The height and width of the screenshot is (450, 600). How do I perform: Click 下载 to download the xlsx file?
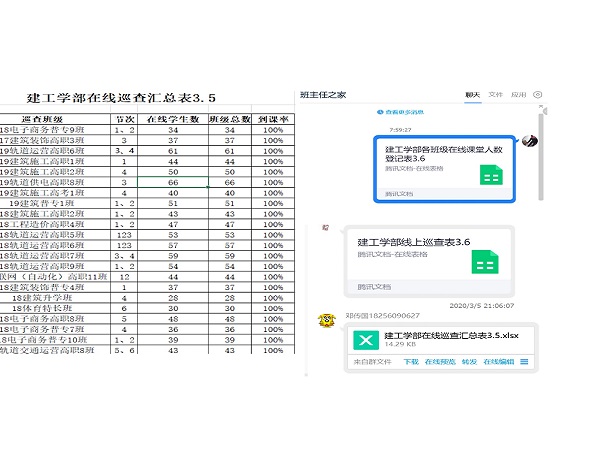click(x=410, y=361)
